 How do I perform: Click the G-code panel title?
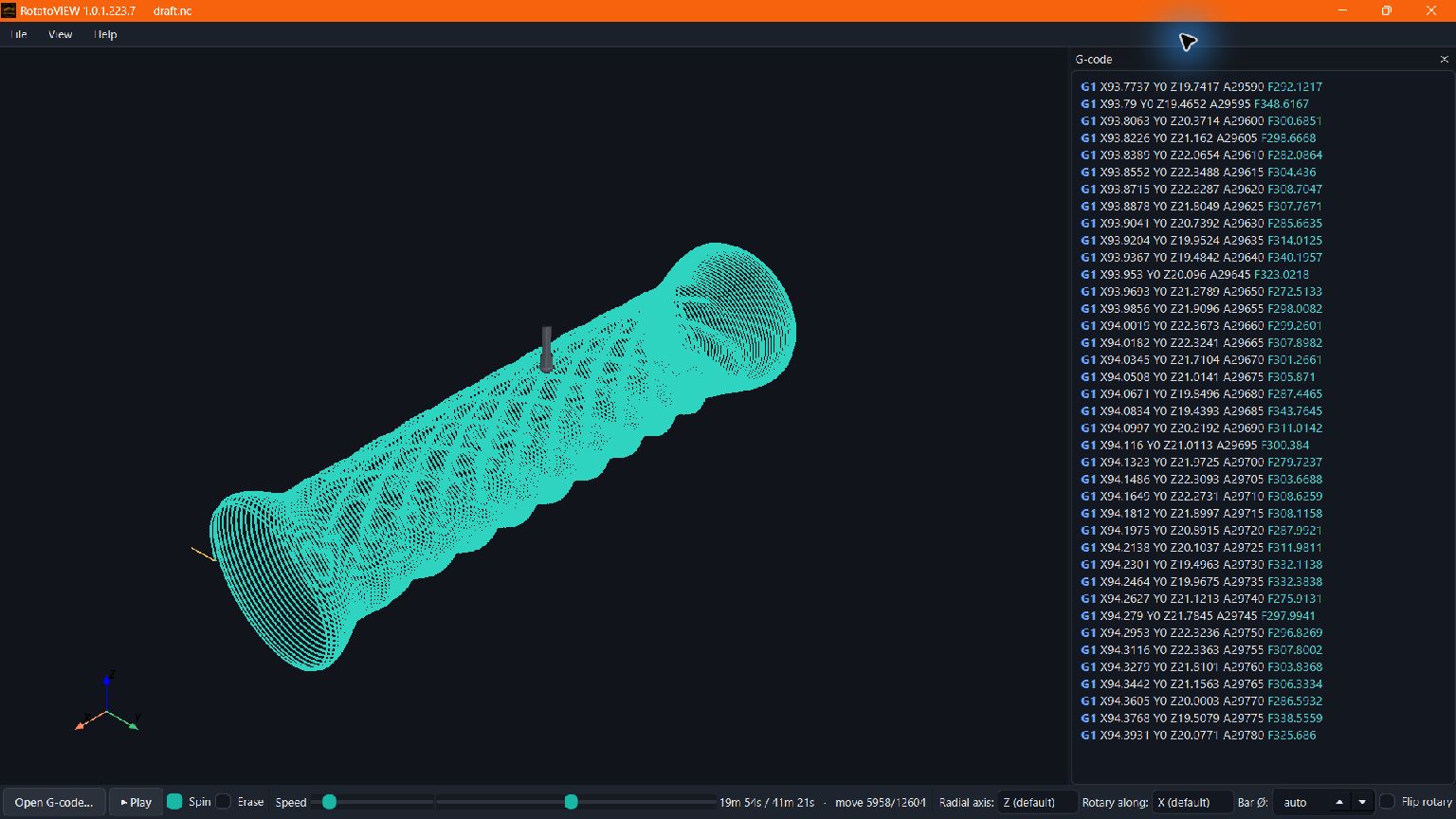pos(1093,59)
